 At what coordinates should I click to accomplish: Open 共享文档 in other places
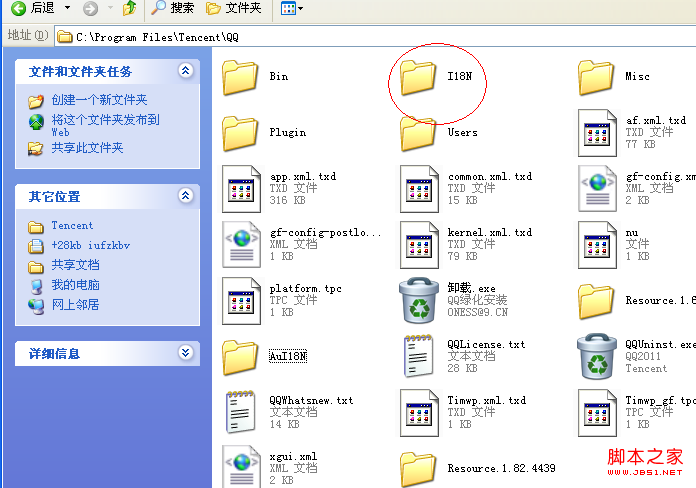click(x=75, y=265)
